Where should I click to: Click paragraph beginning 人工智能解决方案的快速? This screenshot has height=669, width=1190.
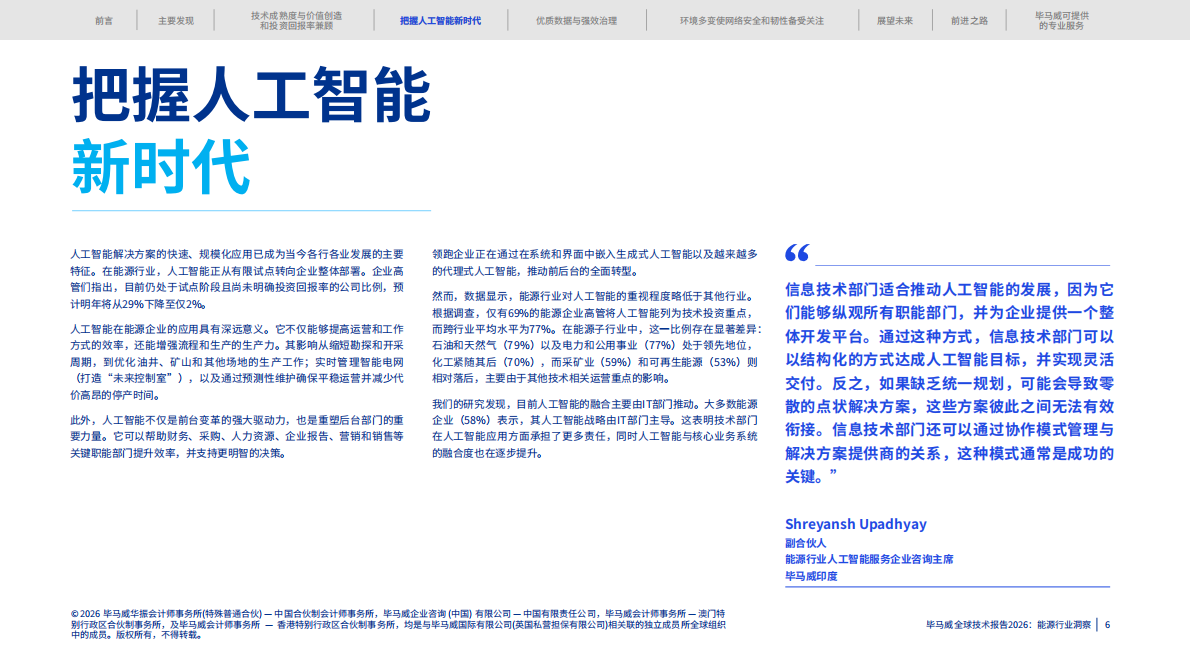coord(237,279)
